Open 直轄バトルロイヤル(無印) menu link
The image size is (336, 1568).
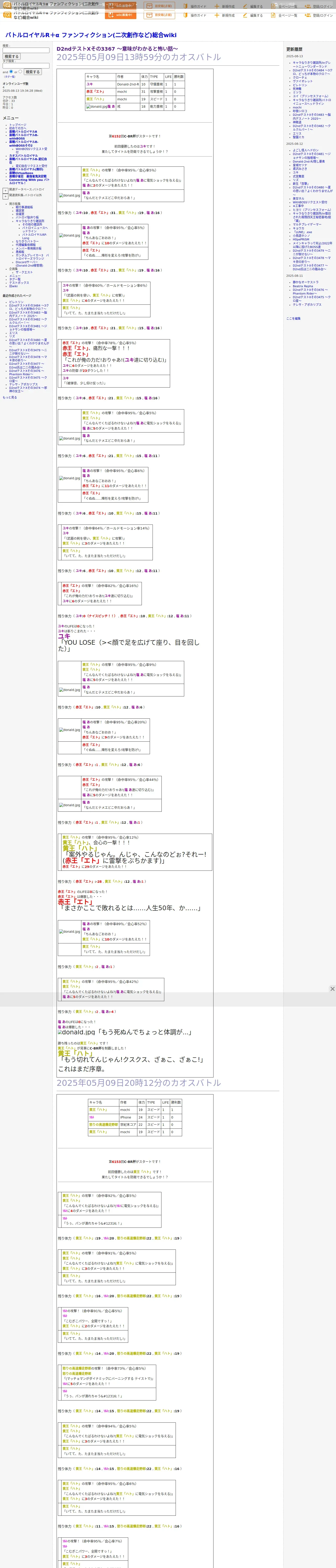pyautogui.click(x=26, y=169)
